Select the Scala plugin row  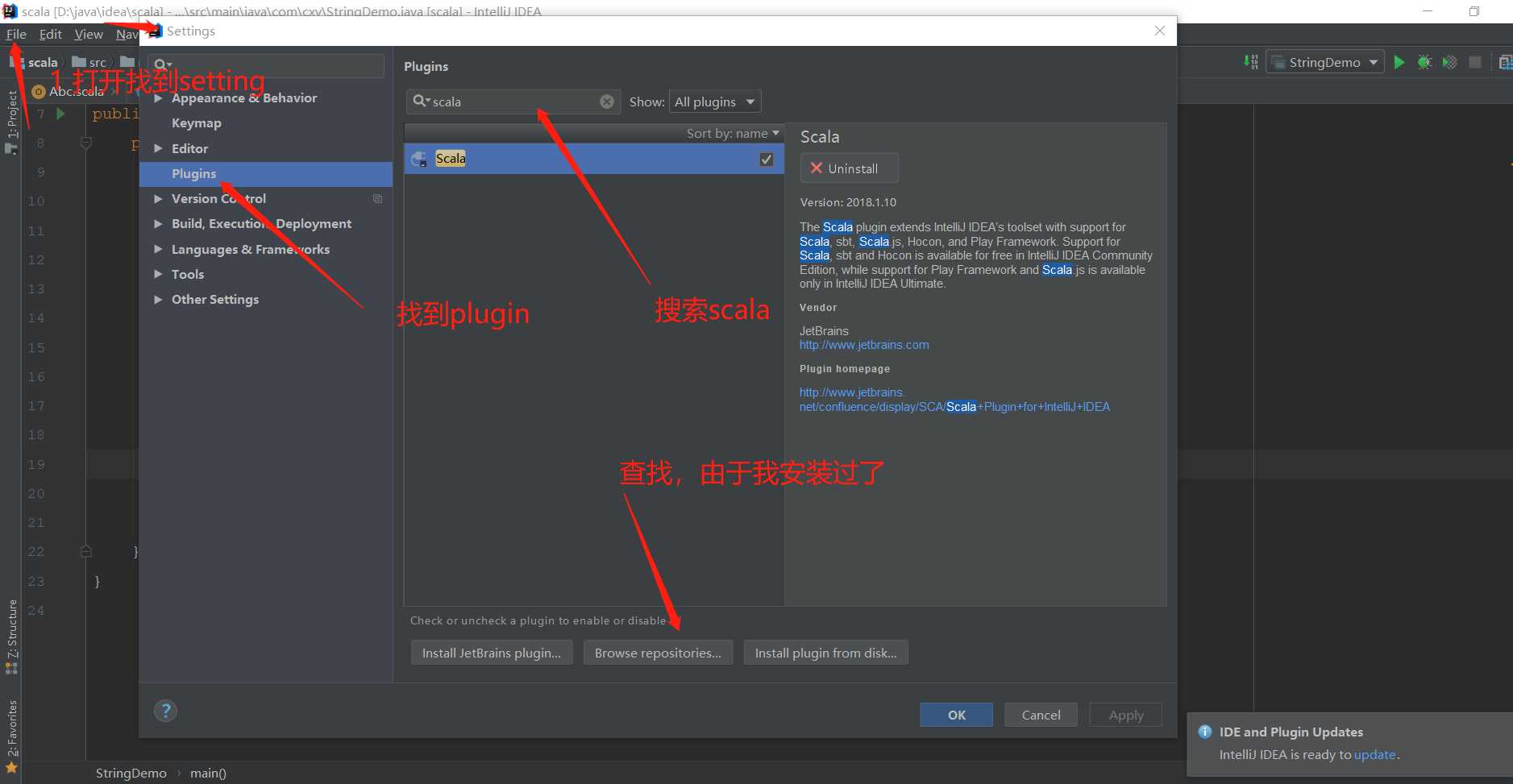(594, 159)
